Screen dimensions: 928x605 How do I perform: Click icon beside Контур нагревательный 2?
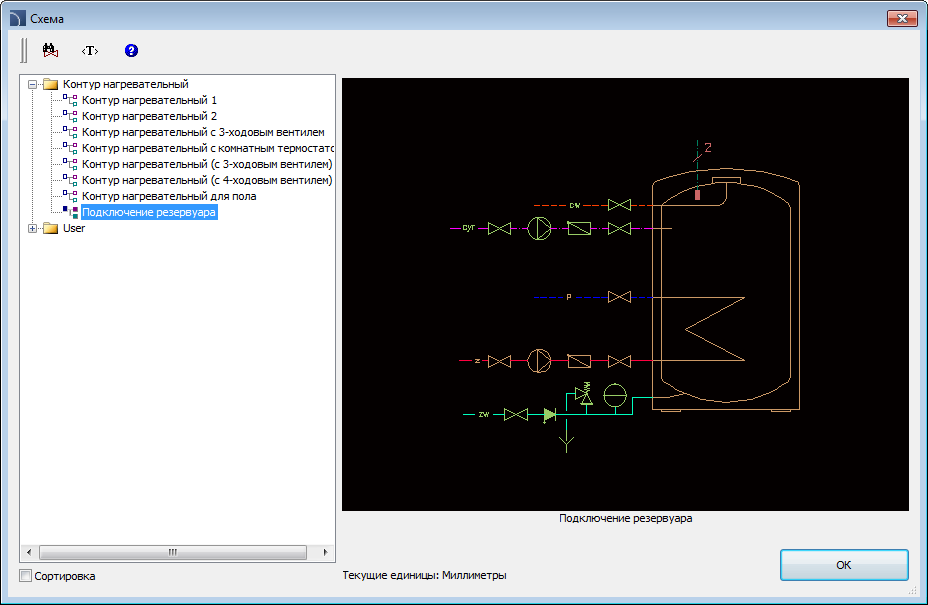70,116
